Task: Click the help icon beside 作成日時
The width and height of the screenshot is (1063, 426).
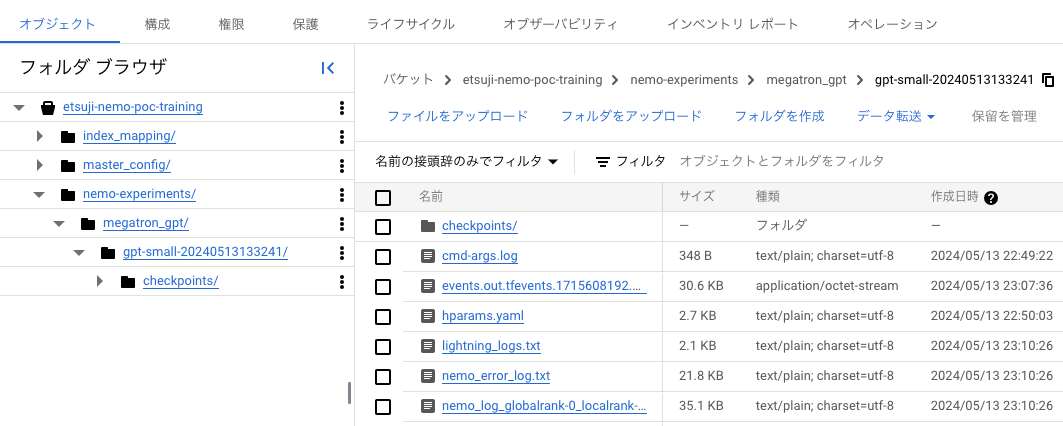Action: 991,198
